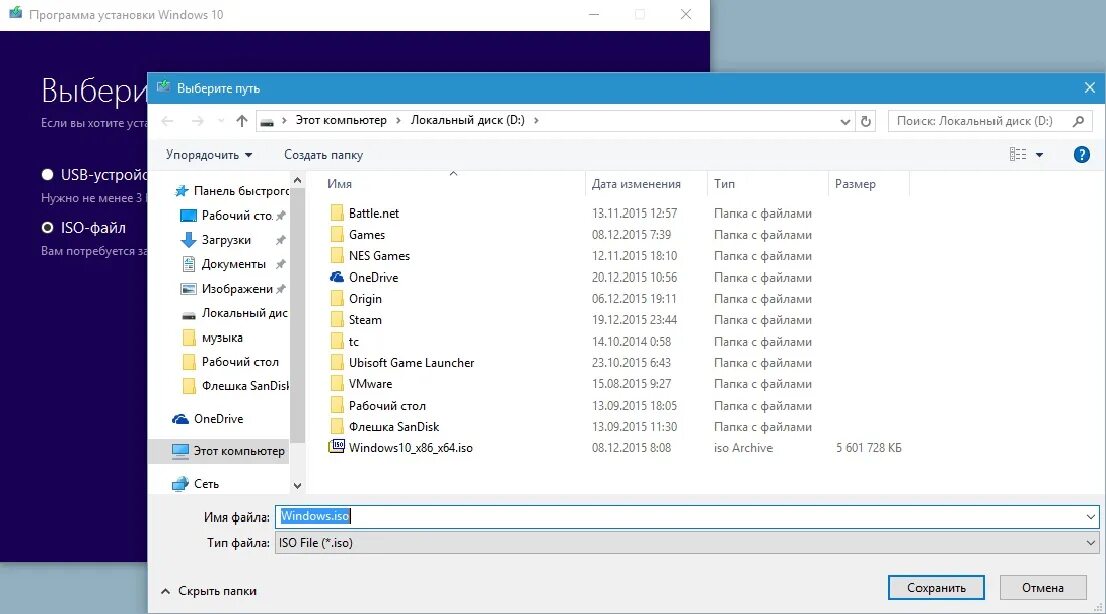Click the Forward navigation arrow

pos(198,121)
